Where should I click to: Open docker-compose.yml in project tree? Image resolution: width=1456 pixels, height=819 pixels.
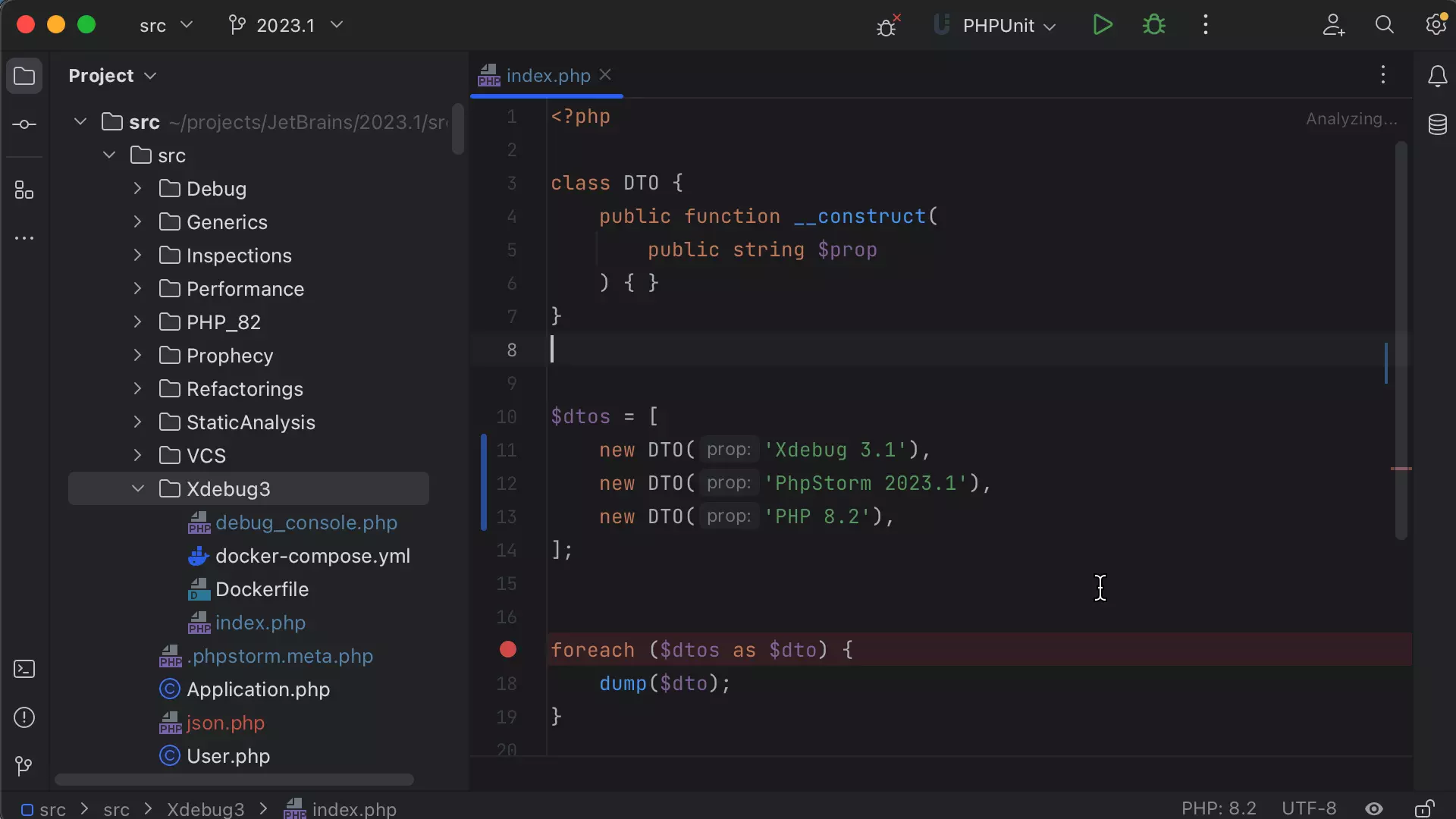pyautogui.click(x=312, y=556)
